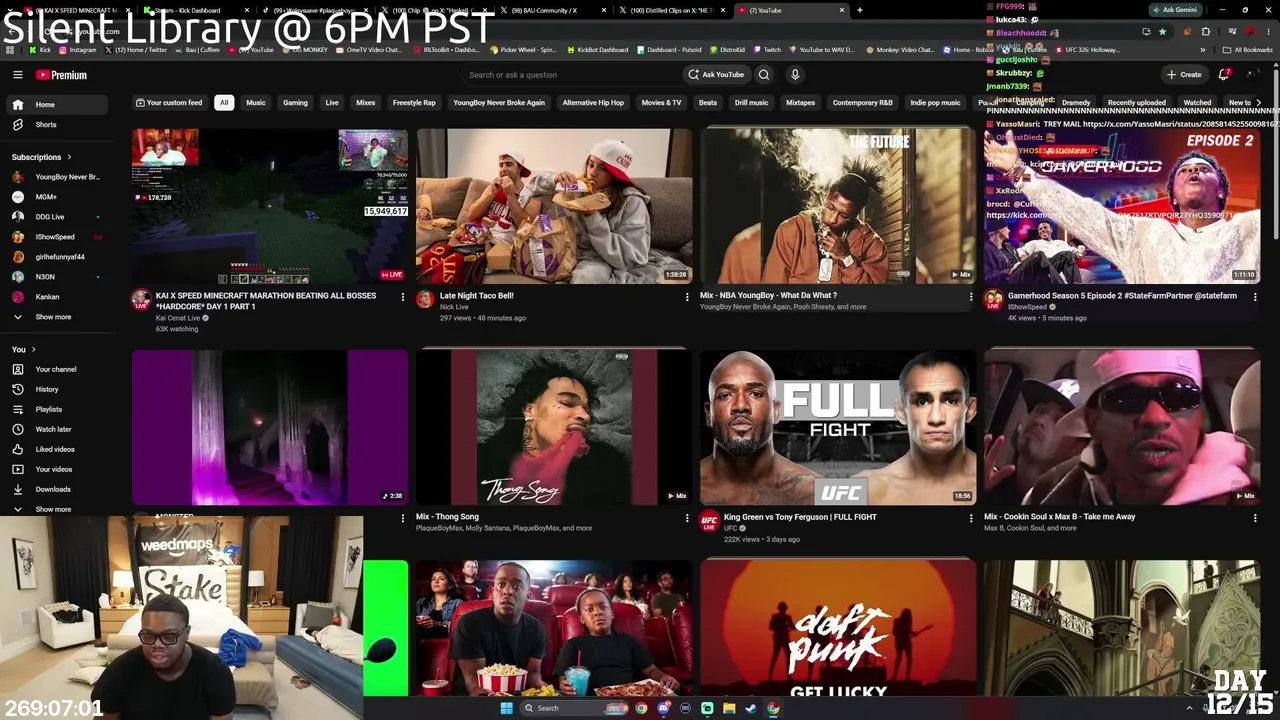Open the notifications bell
This screenshot has height=720, width=1280.
1224,75
